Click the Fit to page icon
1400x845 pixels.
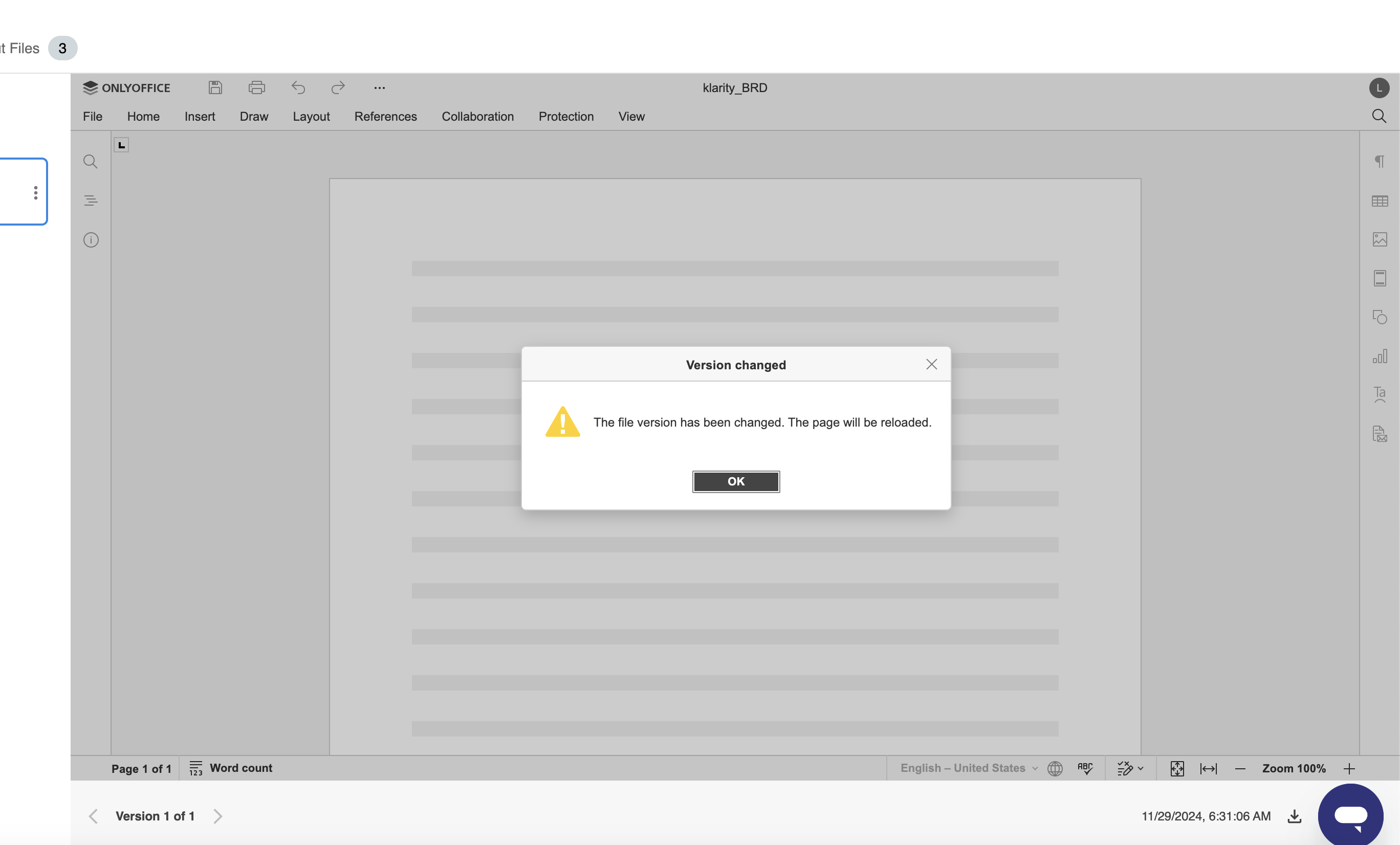[x=1177, y=768]
